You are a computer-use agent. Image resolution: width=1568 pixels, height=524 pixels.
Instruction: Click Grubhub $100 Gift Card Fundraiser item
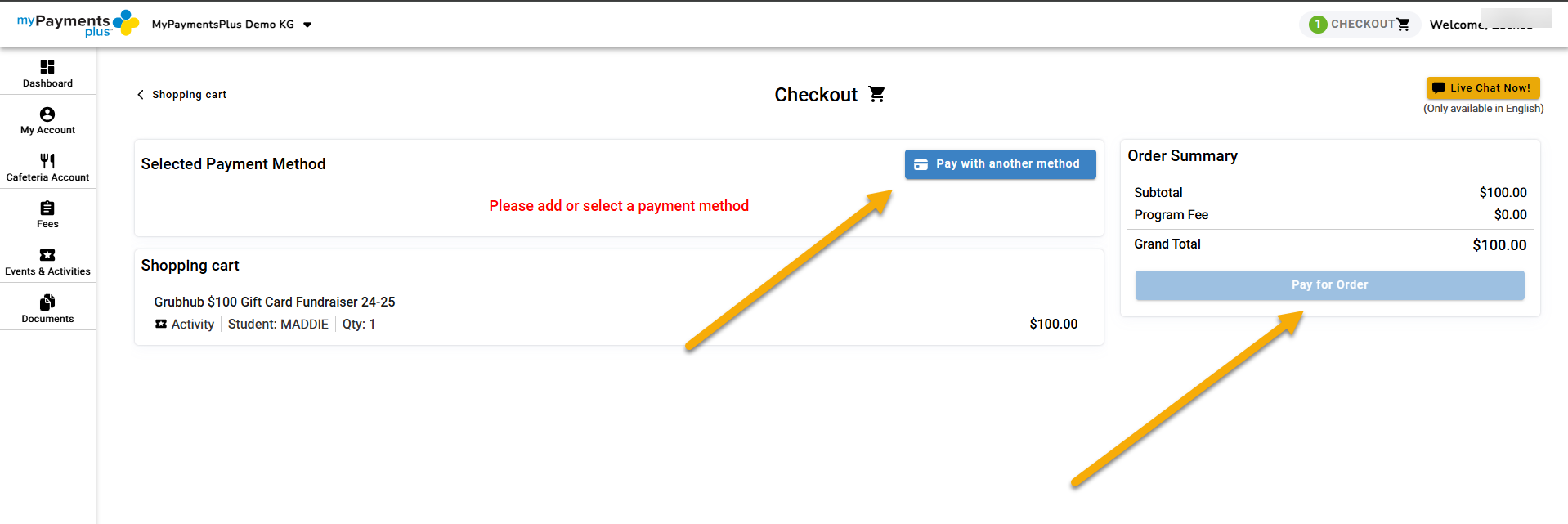(275, 302)
